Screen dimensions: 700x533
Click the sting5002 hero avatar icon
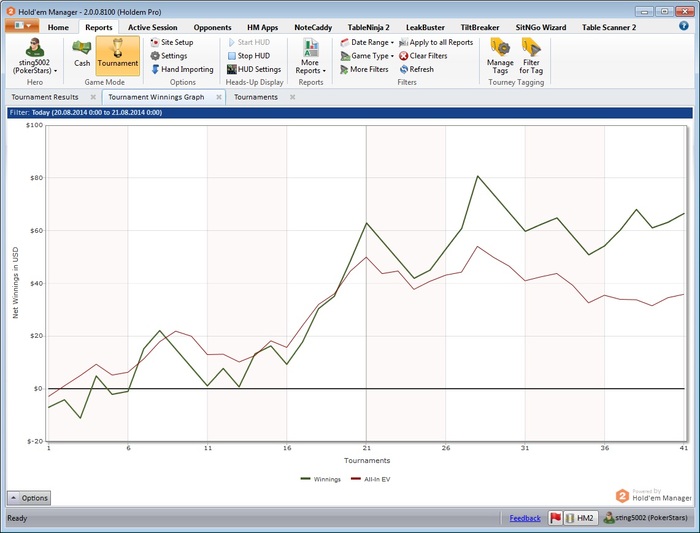(x=34, y=47)
